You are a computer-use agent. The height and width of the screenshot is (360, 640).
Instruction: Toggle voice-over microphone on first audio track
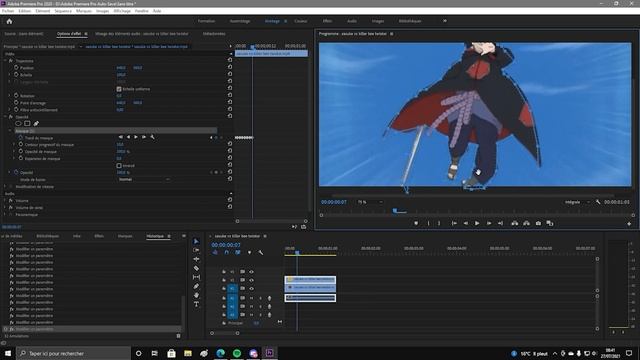coord(269,298)
